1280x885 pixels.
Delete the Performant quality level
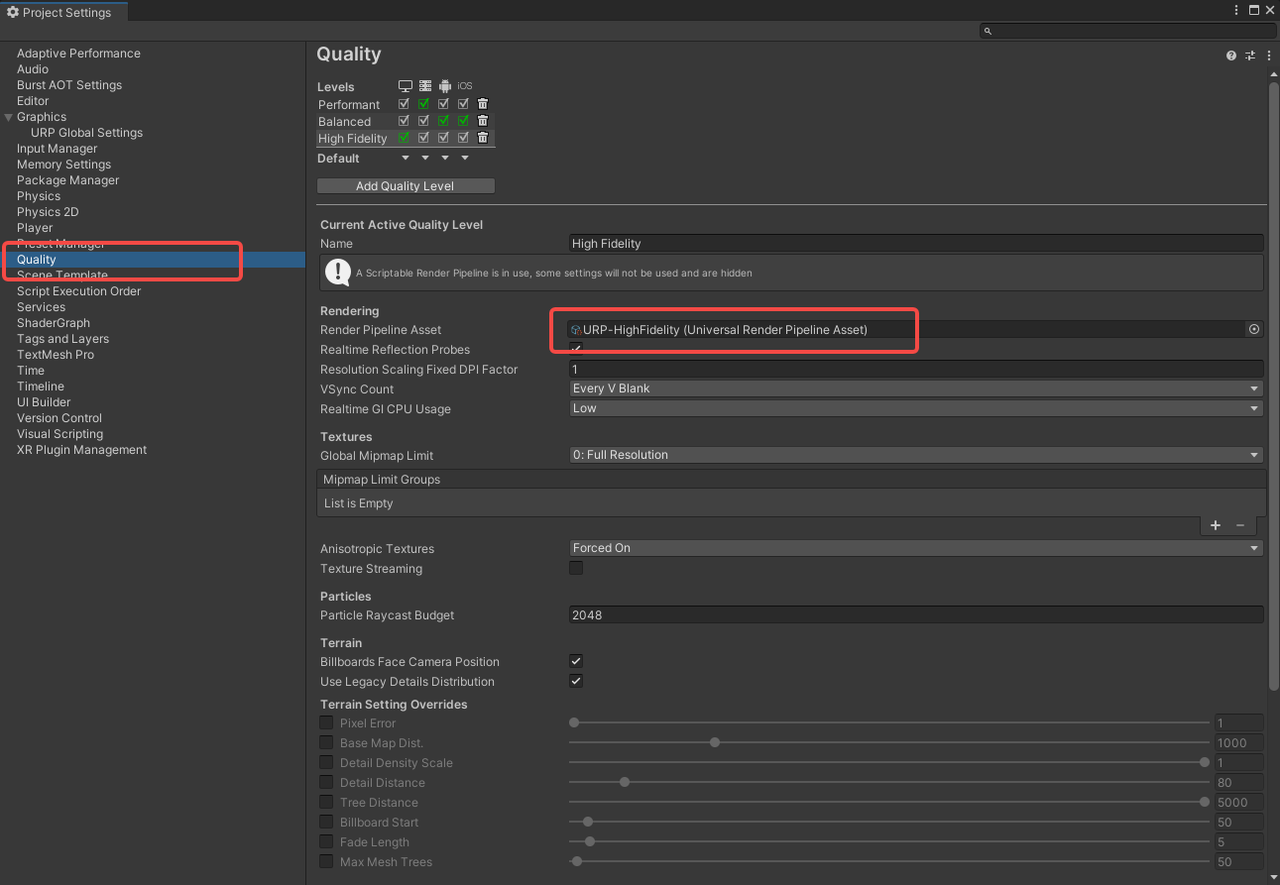(483, 104)
